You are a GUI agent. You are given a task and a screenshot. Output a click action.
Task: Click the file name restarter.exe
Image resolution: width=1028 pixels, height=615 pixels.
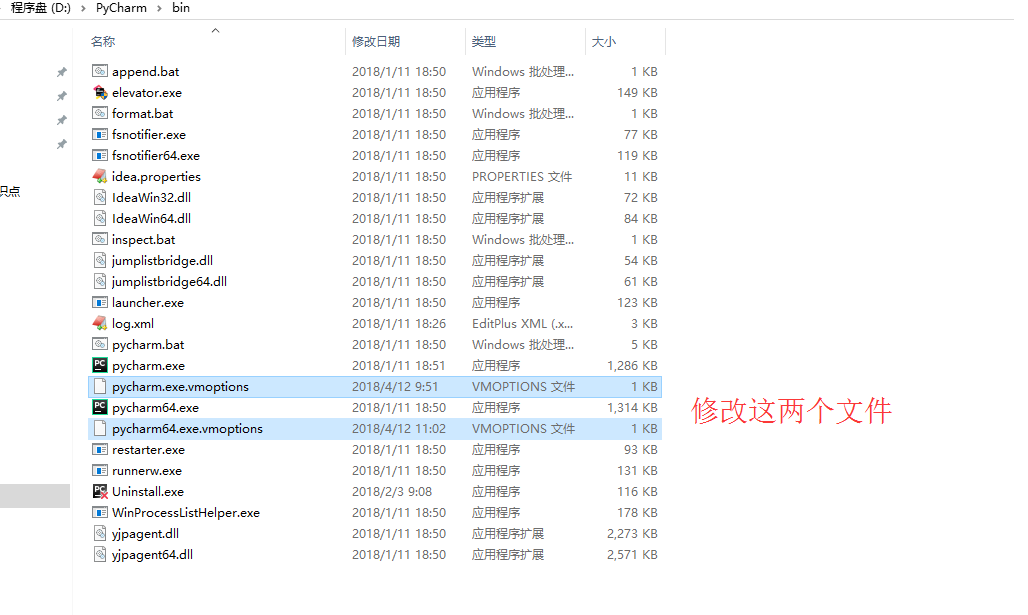coord(149,449)
